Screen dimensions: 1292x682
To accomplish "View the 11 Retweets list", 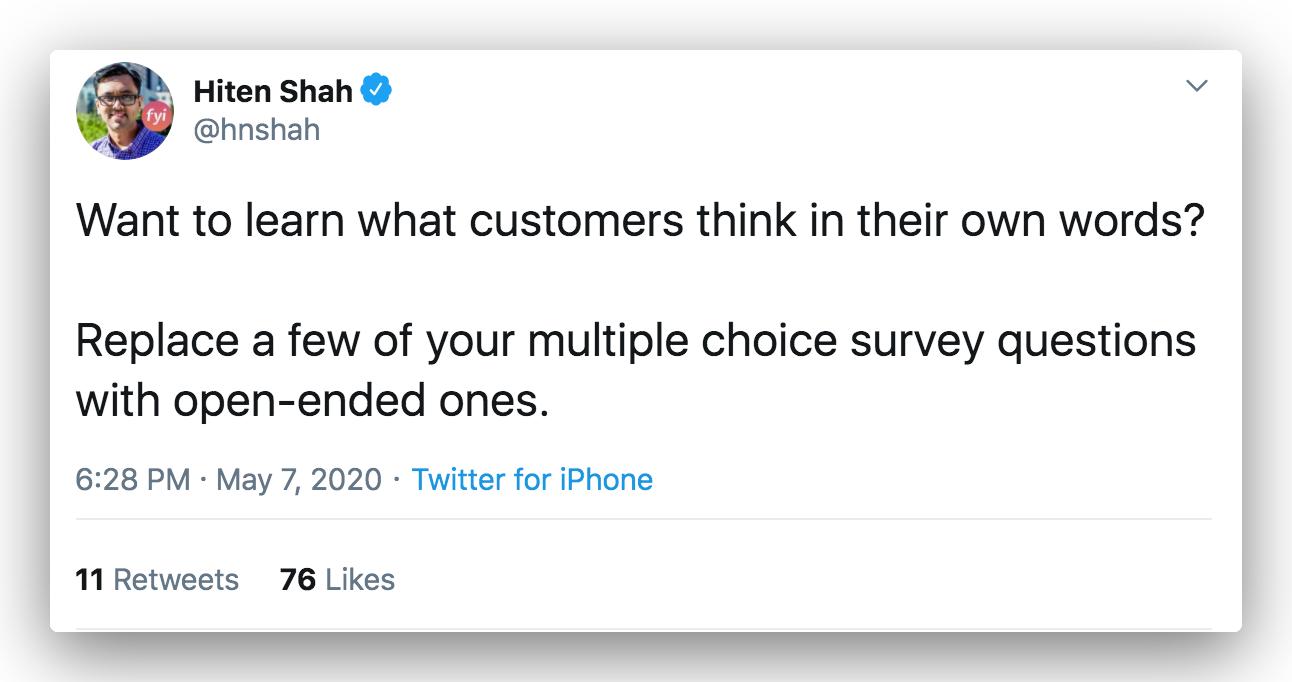I will pos(158,580).
